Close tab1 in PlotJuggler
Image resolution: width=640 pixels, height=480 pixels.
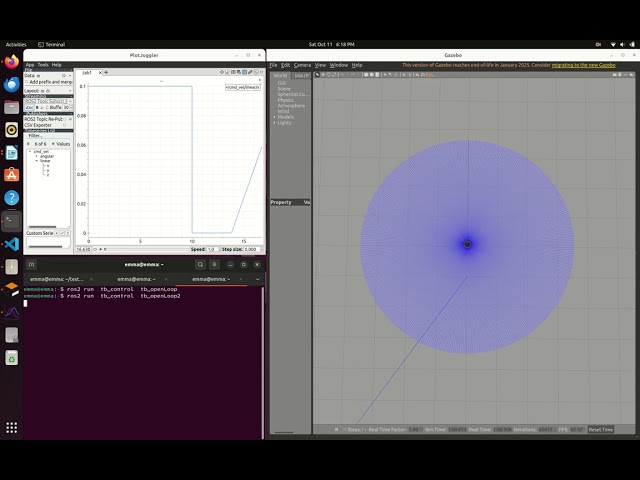click(x=100, y=73)
